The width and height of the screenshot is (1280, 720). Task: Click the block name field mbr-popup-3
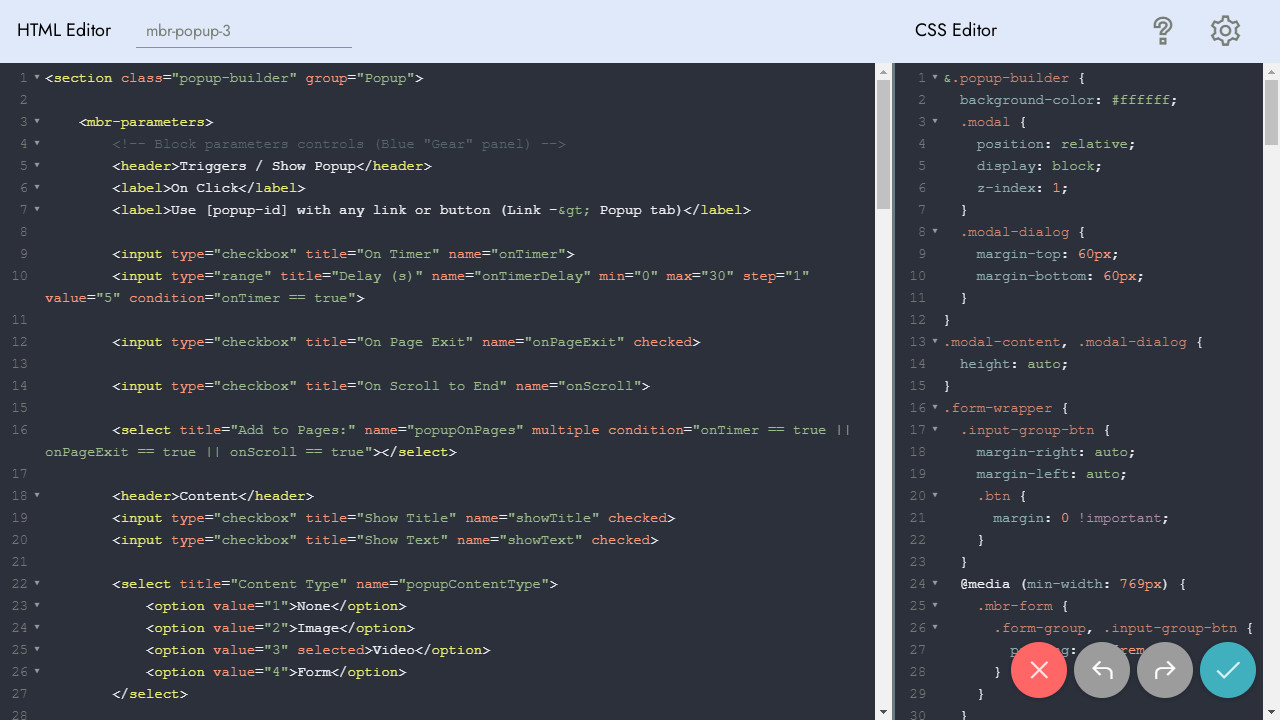coord(243,31)
